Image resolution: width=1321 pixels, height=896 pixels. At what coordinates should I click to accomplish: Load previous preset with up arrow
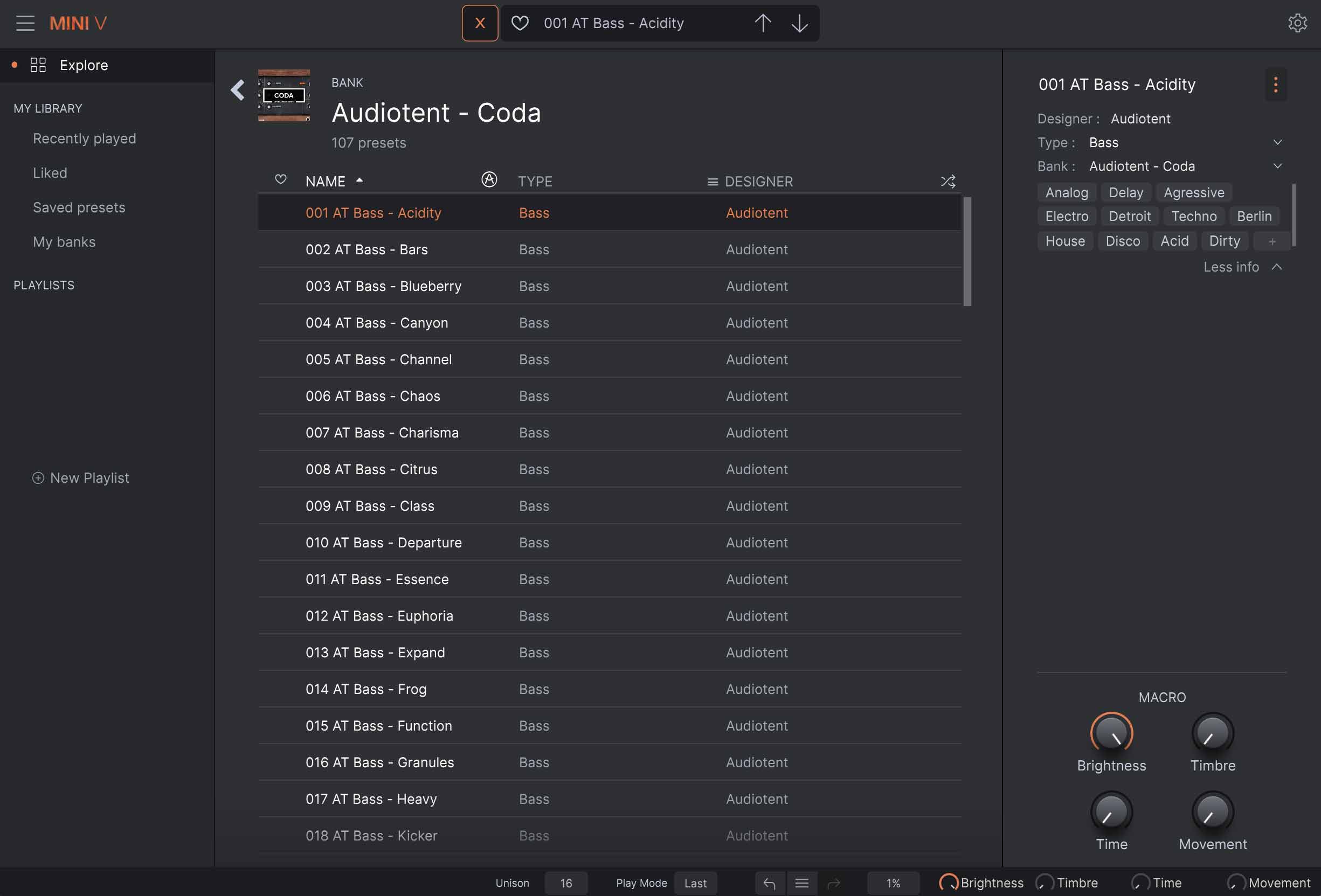point(762,23)
